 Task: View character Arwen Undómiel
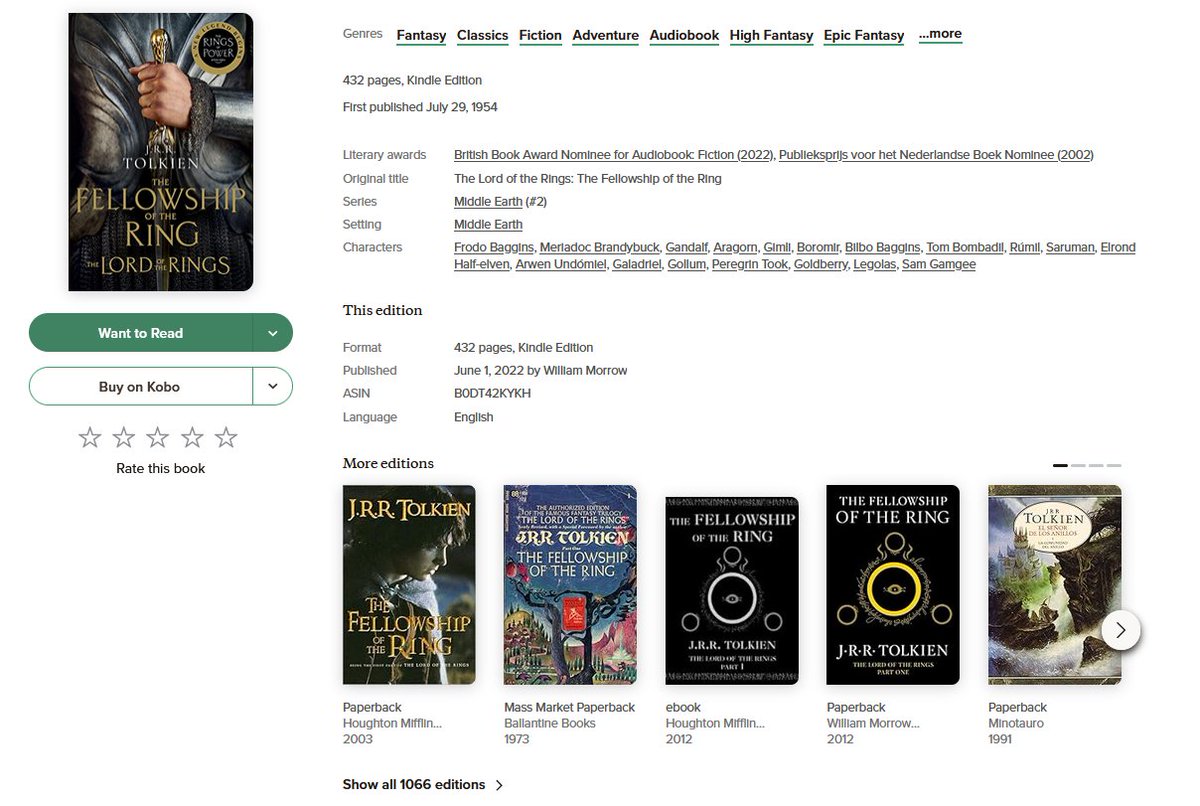(560, 265)
